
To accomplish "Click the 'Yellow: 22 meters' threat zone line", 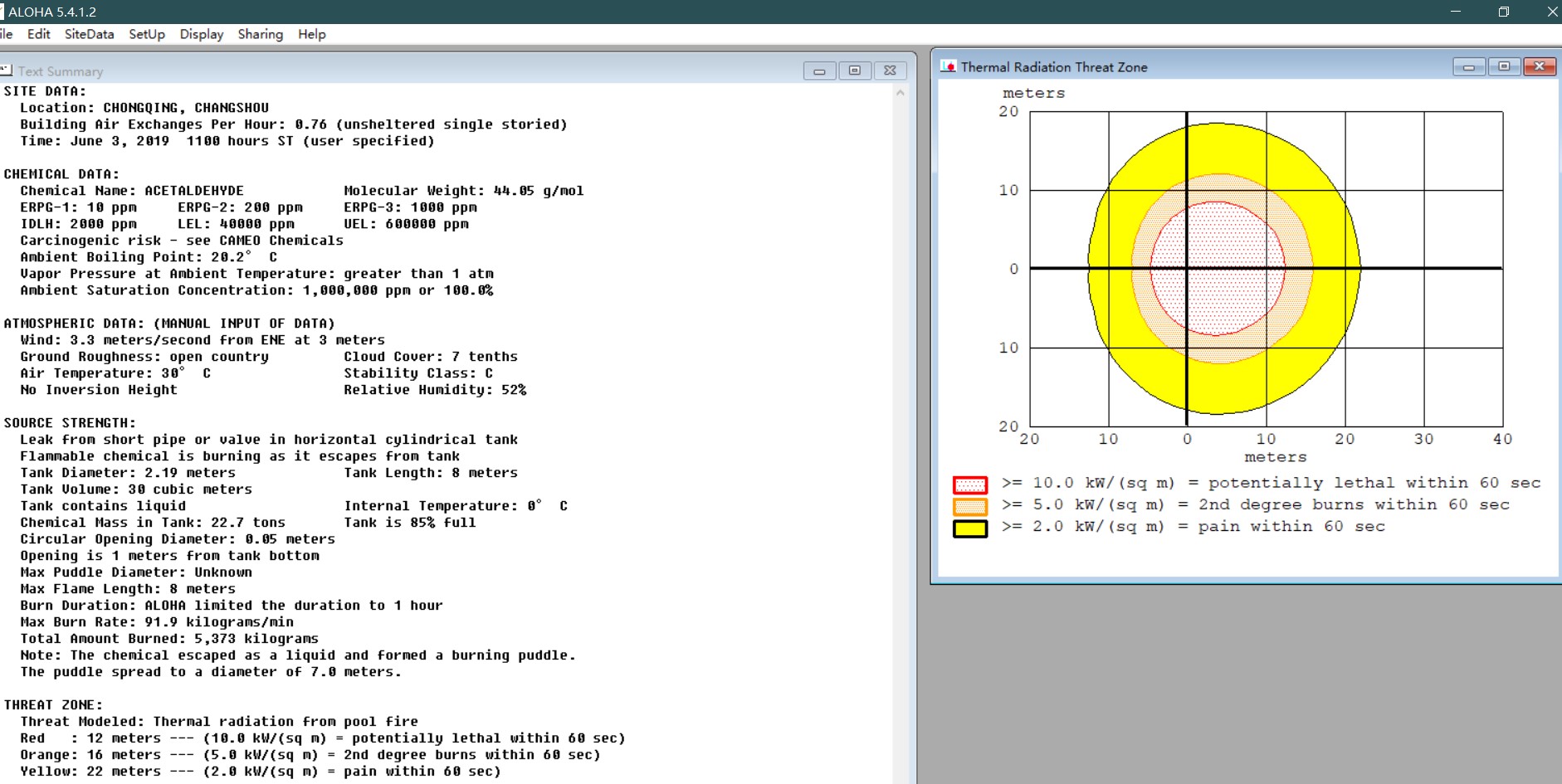I will point(261,772).
